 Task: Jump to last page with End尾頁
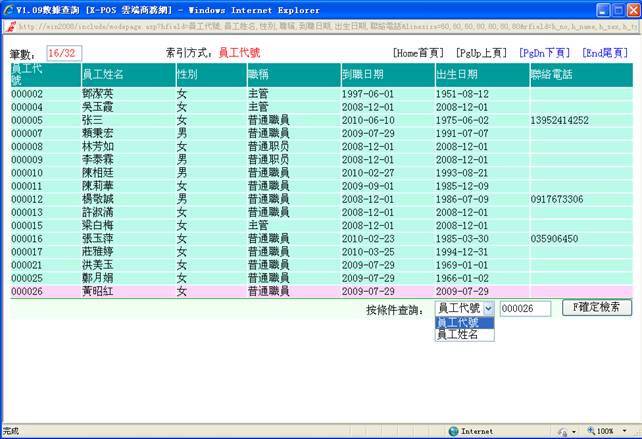[x=607, y=51]
